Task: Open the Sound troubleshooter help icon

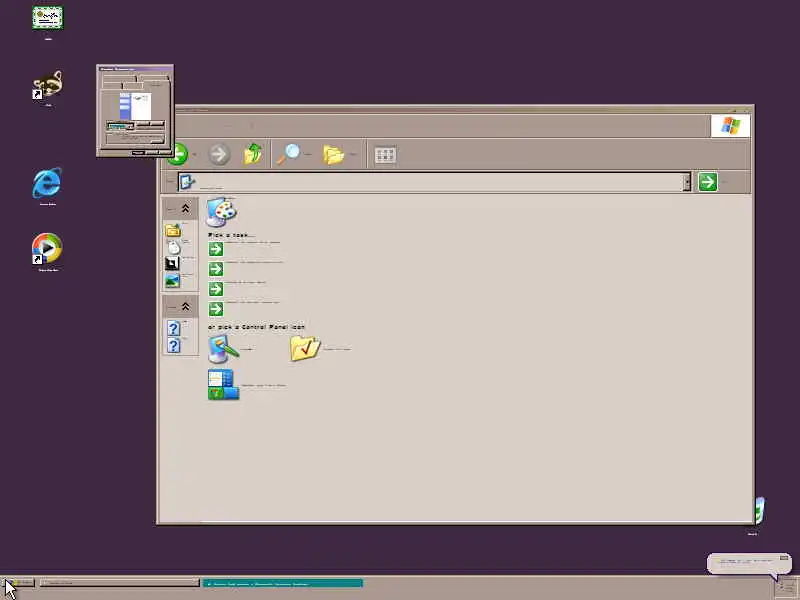Action: click(x=173, y=345)
